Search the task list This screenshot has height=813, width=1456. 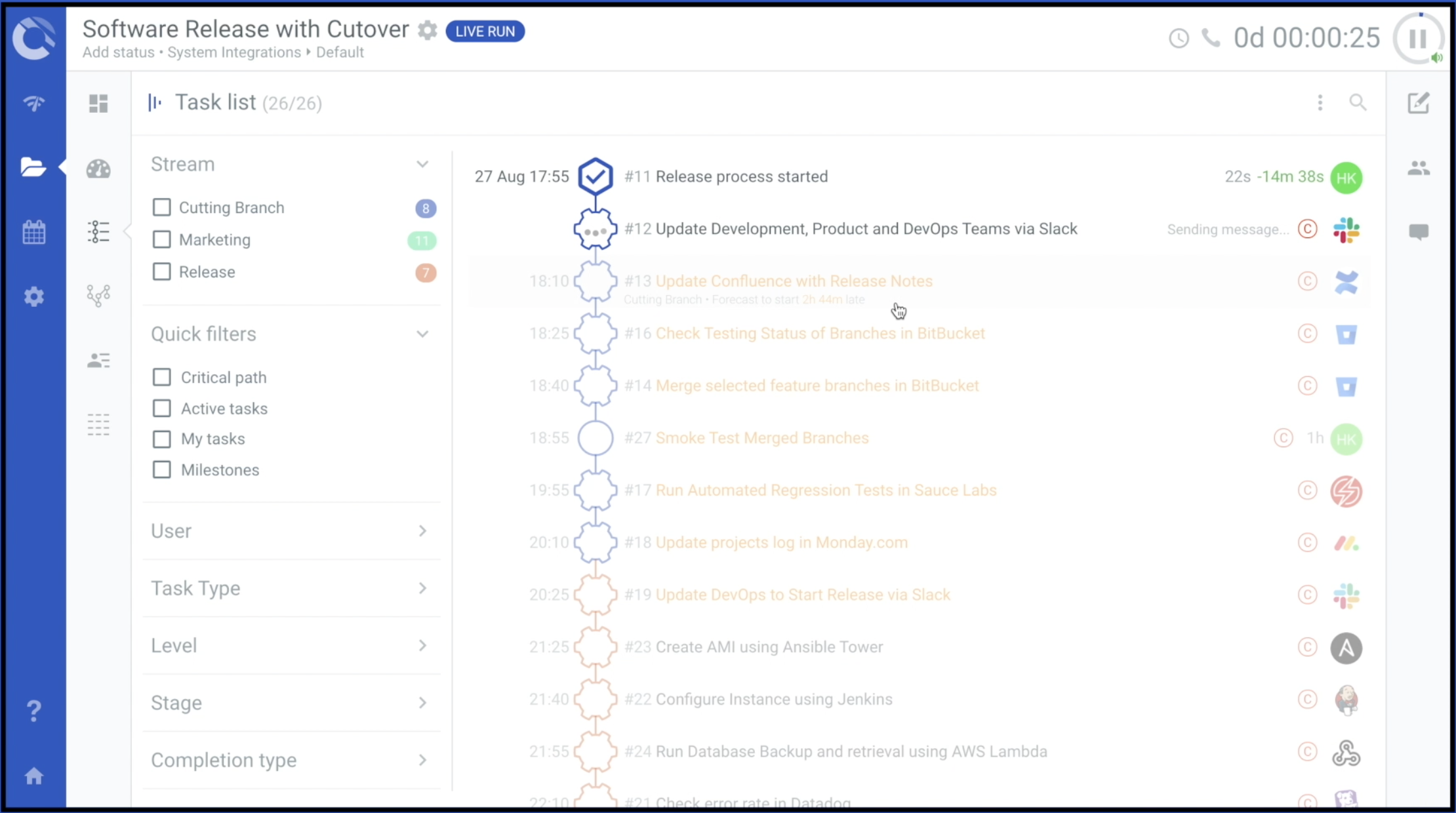pyautogui.click(x=1358, y=102)
